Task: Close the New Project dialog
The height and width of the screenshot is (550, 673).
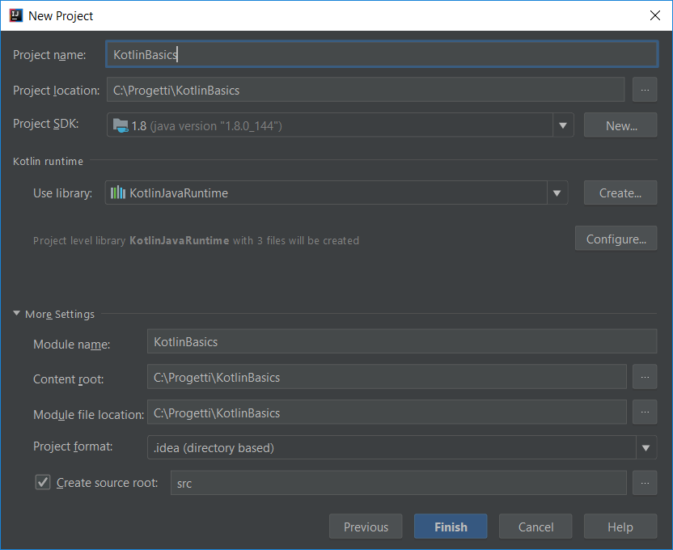Action: [654, 16]
